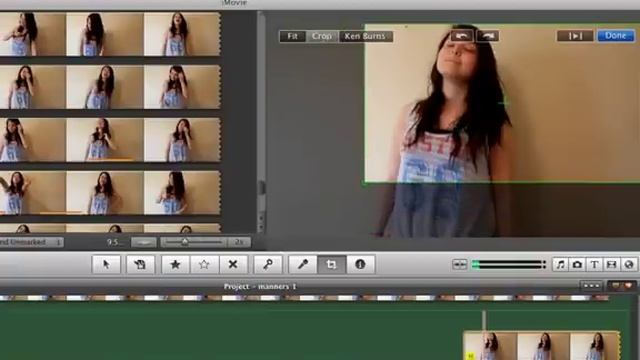
Task: Click the green crop rectangle edge in viewer
Action: click(x=502, y=182)
